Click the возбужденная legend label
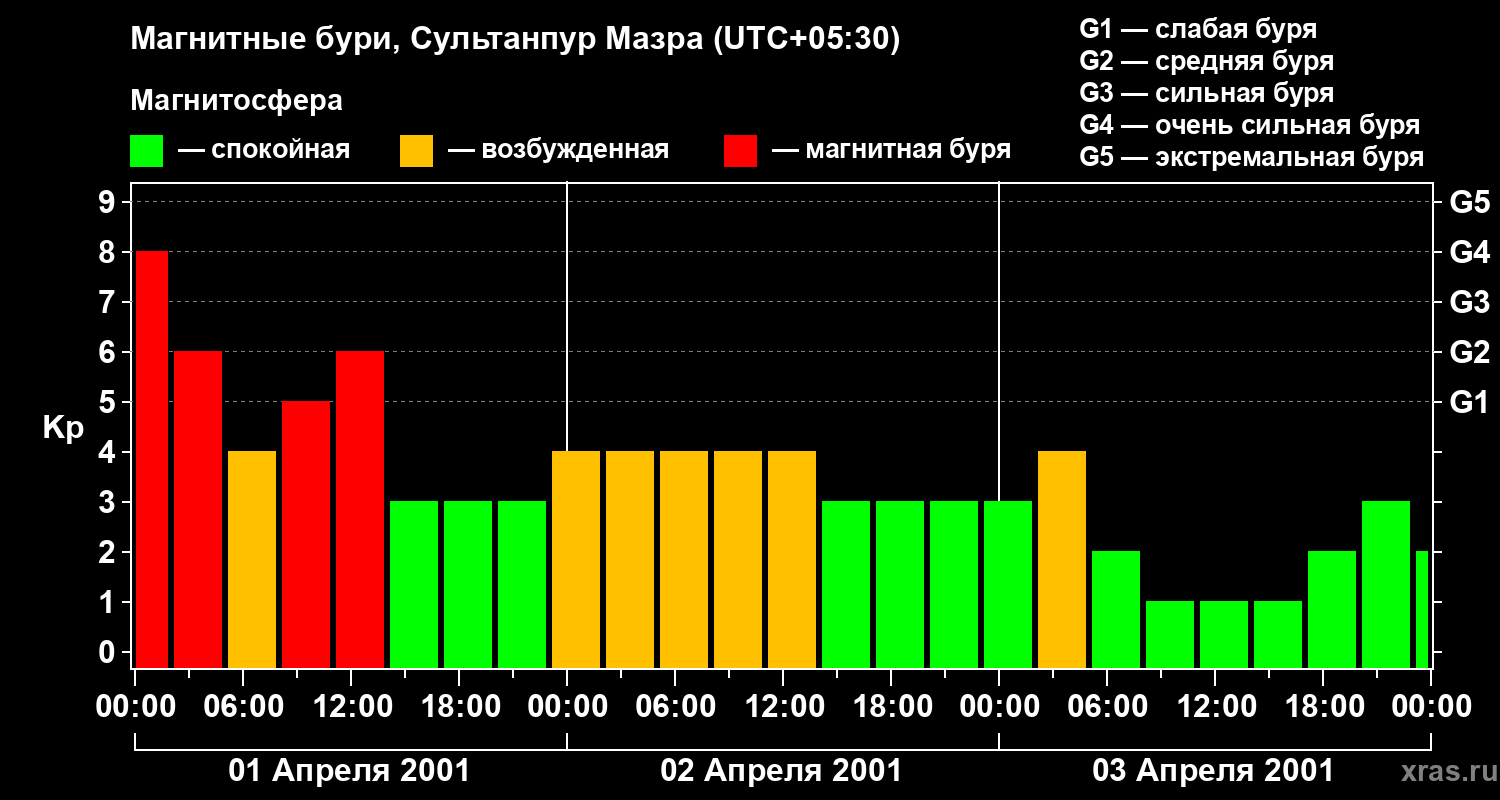Viewport: 1500px width, 800px height. (575, 151)
